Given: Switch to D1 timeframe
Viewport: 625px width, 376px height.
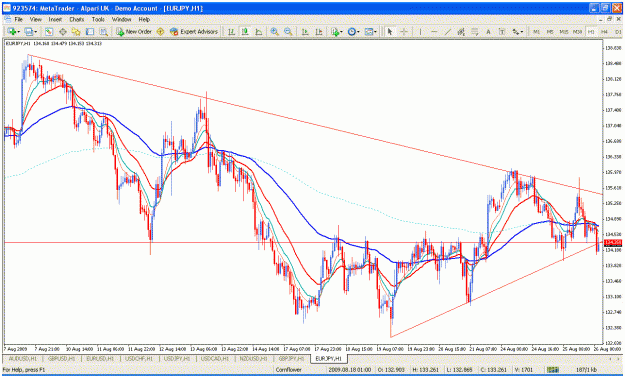Looking at the screenshot, I should [618, 31].
